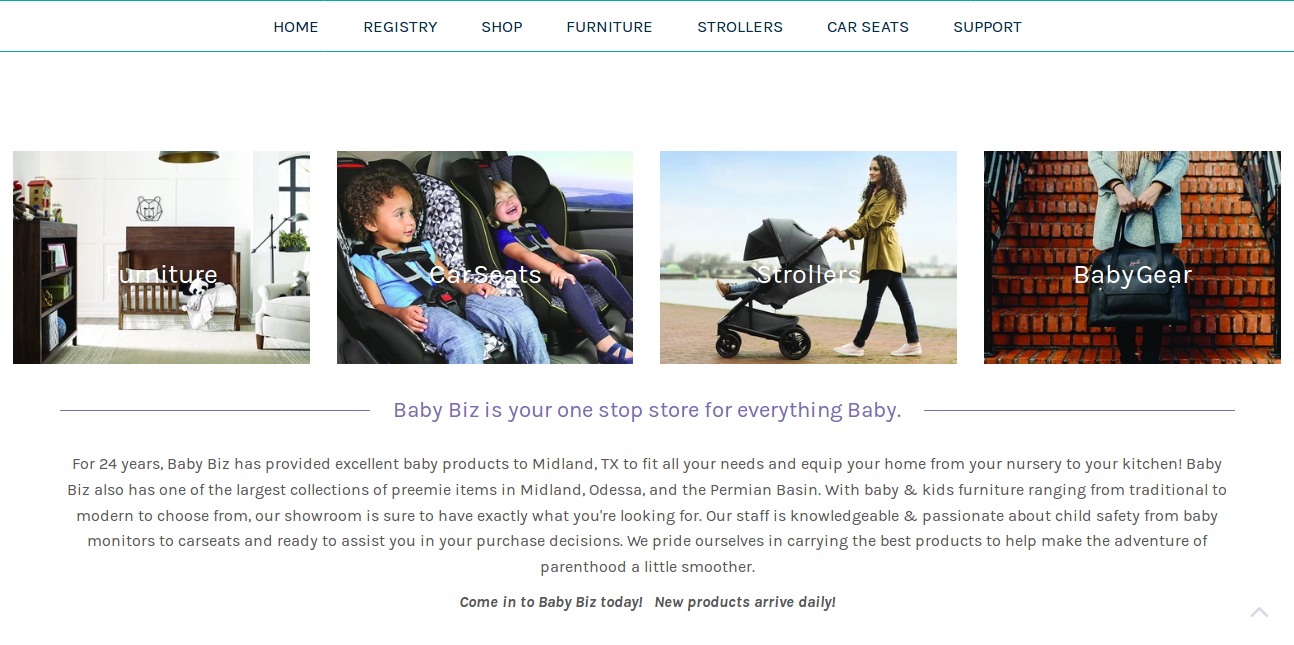Select SHOP in the navigation bar

[502, 27]
